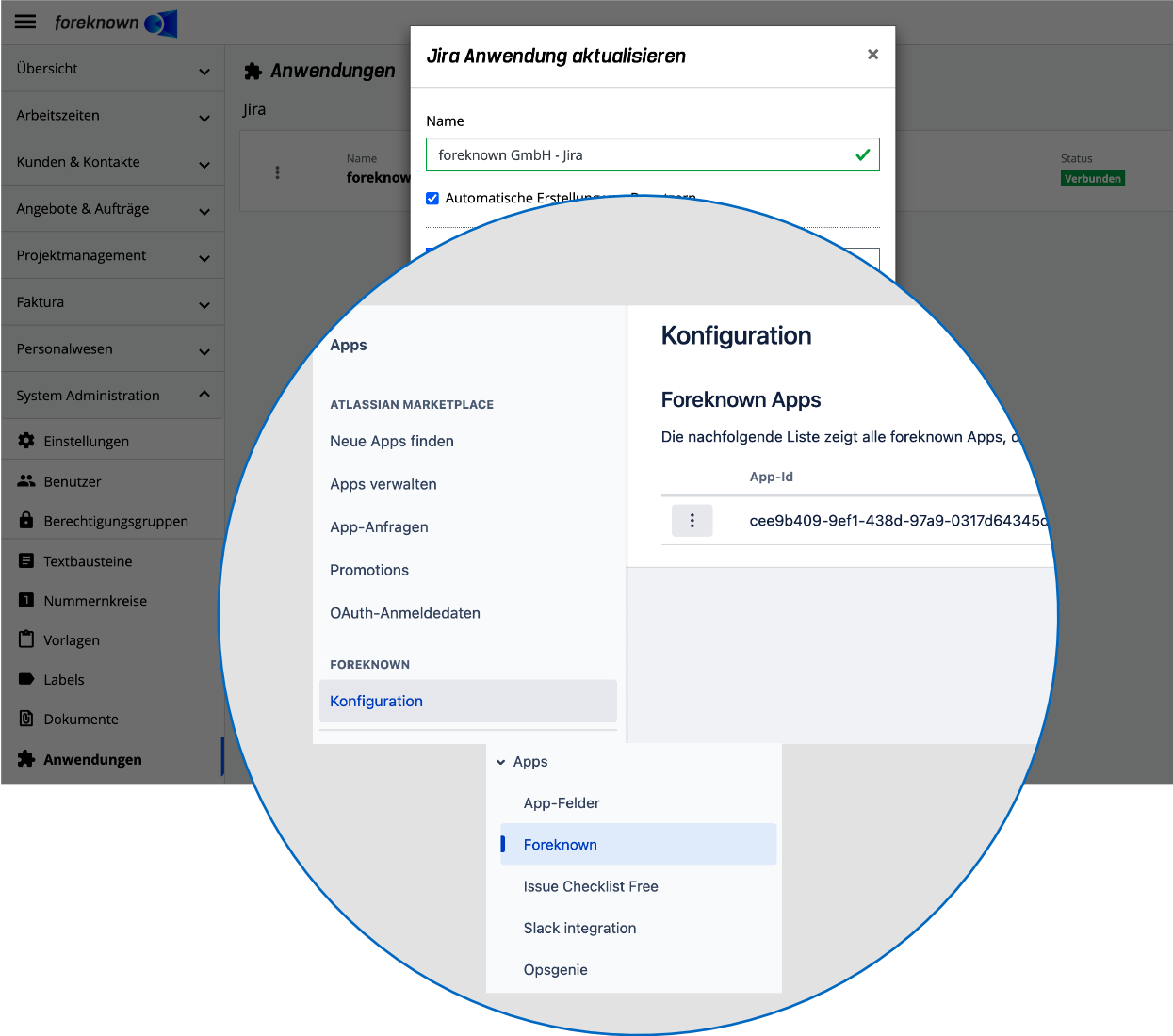Expand the Faktura section

pyautogui.click(x=113, y=302)
